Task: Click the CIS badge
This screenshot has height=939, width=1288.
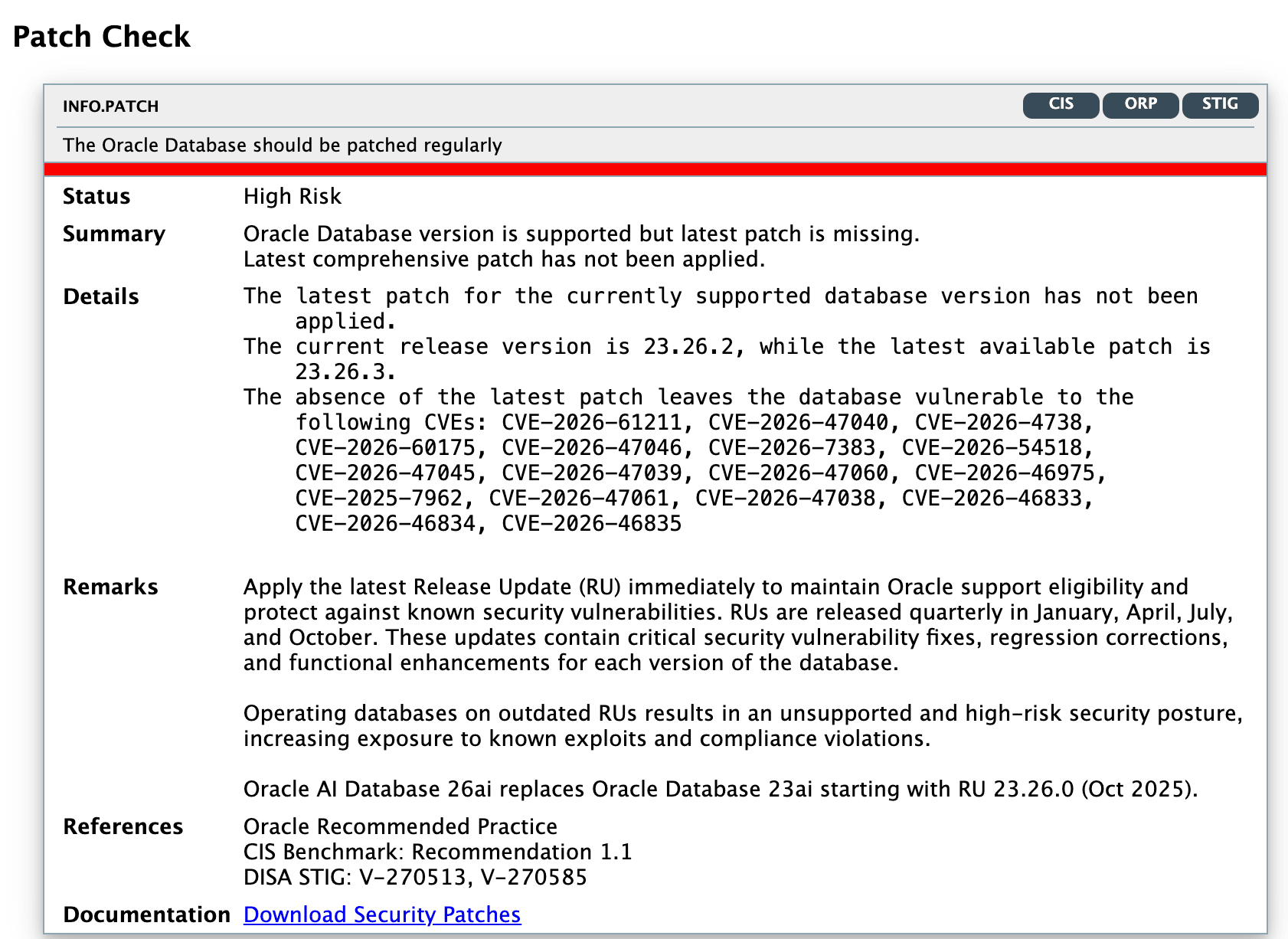Action: click(x=1061, y=105)
